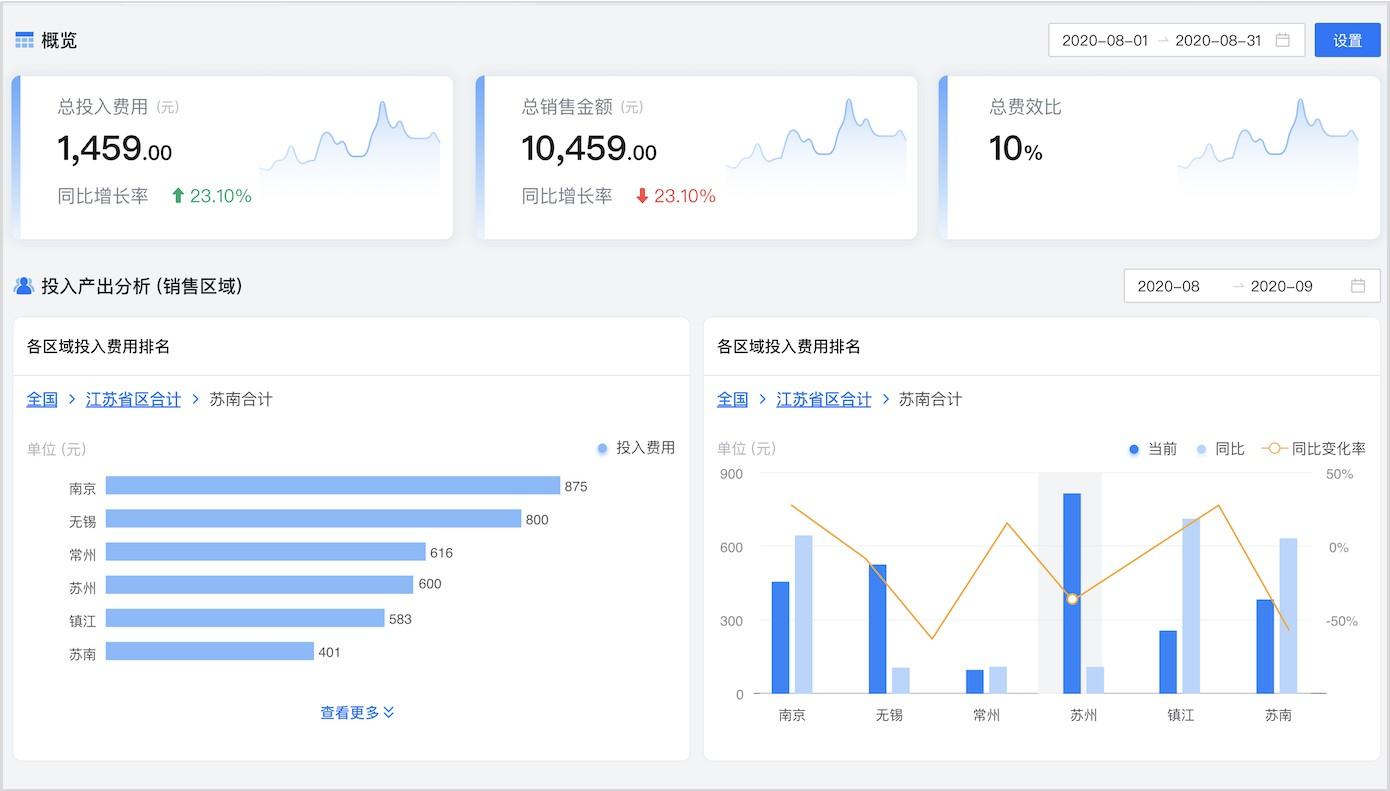Click the 设置 button
The height and width of the screenshot is (791, 1390).
click(x=1347, y=40)
